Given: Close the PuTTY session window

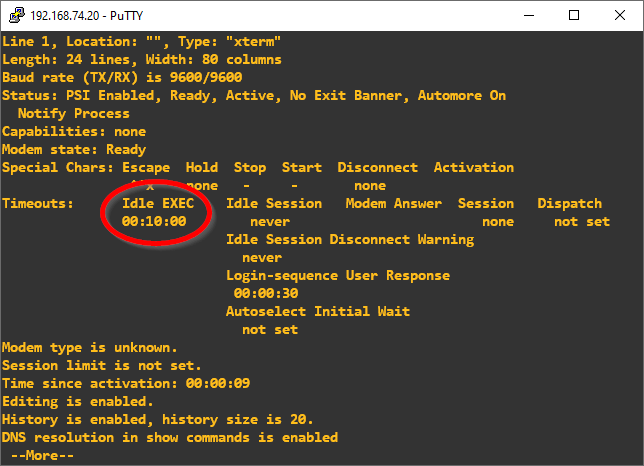Looking at the screenshot, I should [620, 15].
